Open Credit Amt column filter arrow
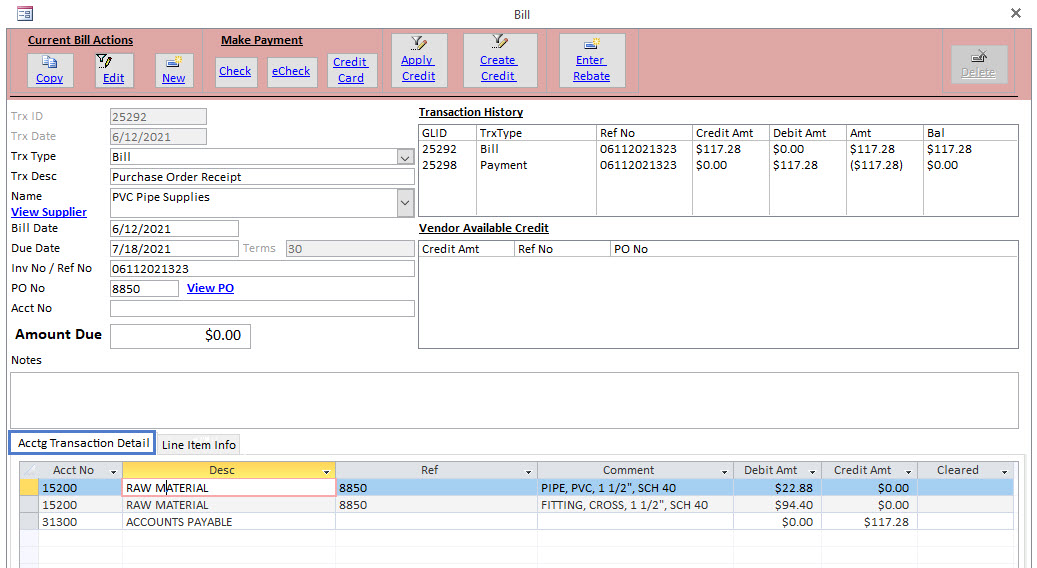 coord(908,471)
